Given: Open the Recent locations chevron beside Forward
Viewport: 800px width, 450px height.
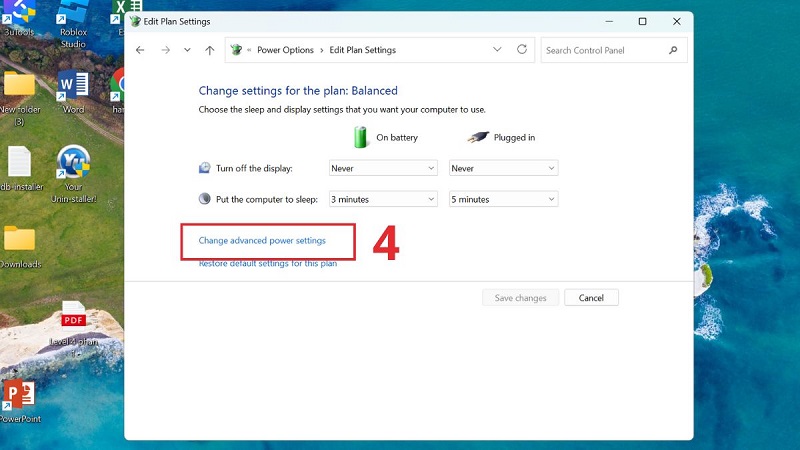Looking at the screenshot, I should click(187, 50).
